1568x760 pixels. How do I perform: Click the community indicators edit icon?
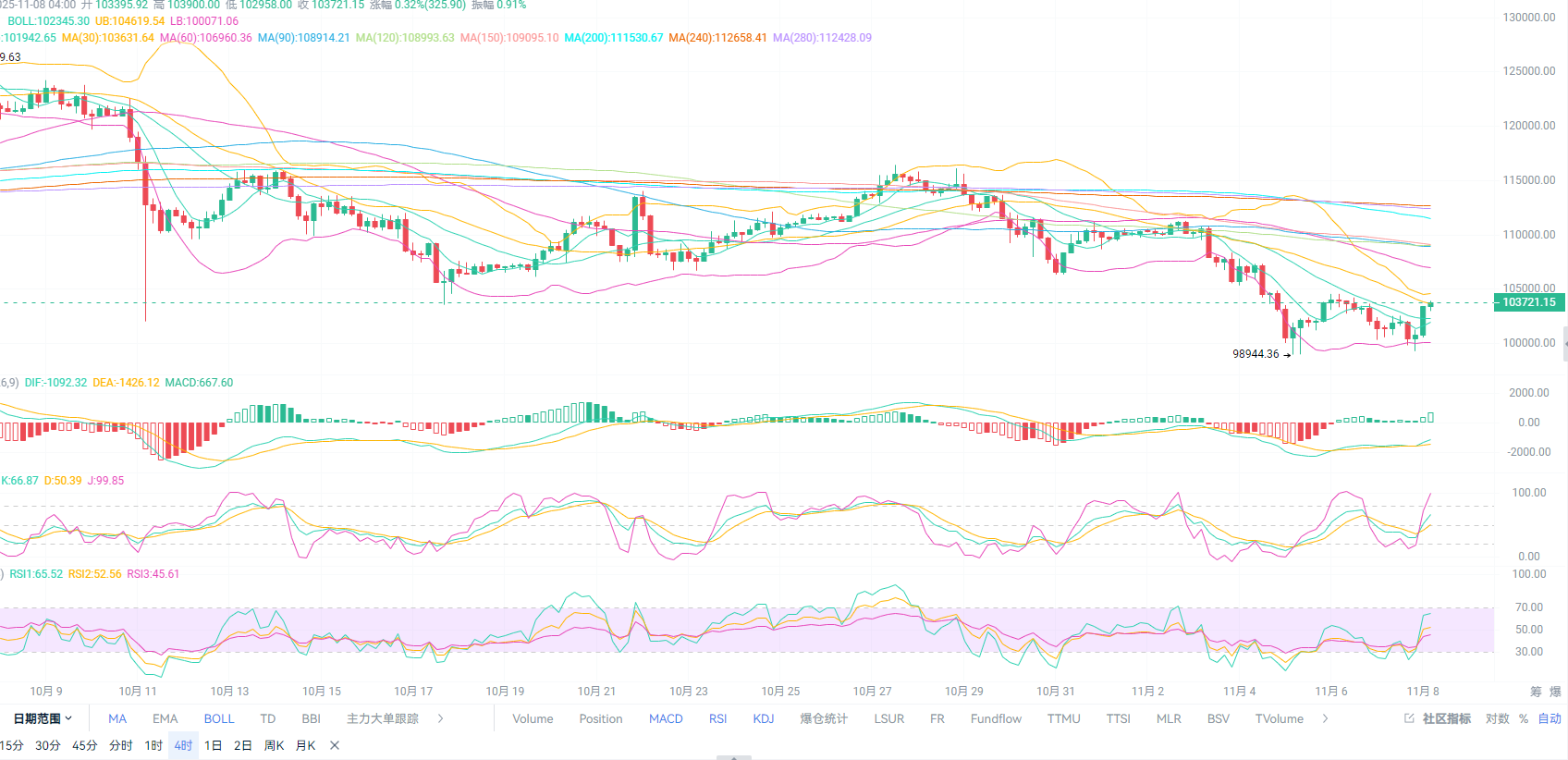click(x=1409, y=718)
